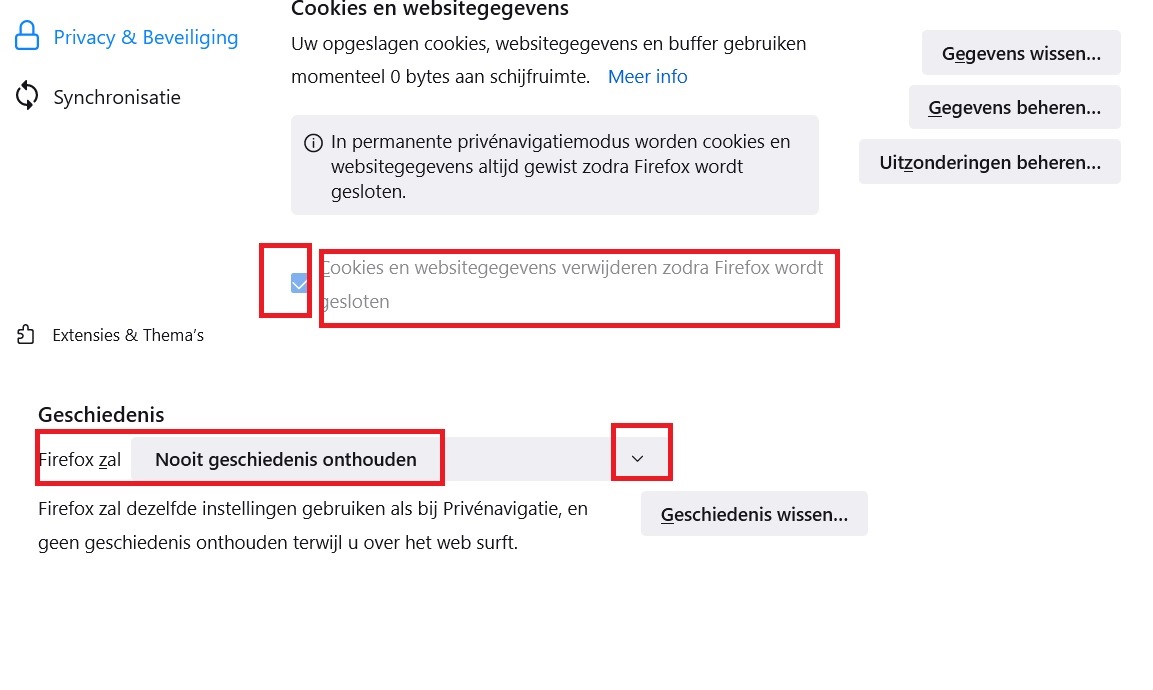Click the 'Gegevens beheren…' button
The width and height of the screenshot is (1153, 690).
(x=1014, y=107)
